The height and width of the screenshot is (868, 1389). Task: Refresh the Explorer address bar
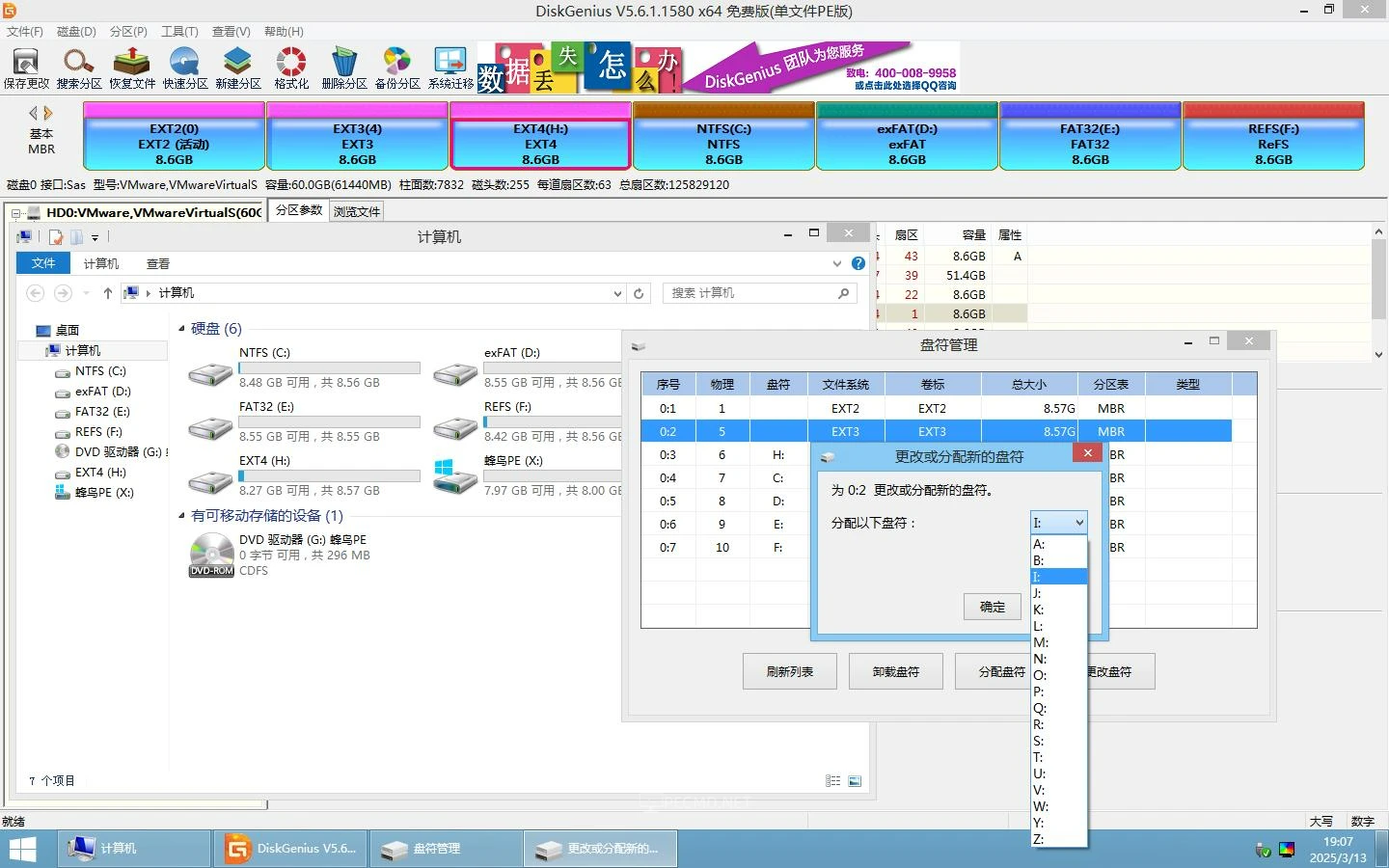pyautogui.click(x=639, y=293)
